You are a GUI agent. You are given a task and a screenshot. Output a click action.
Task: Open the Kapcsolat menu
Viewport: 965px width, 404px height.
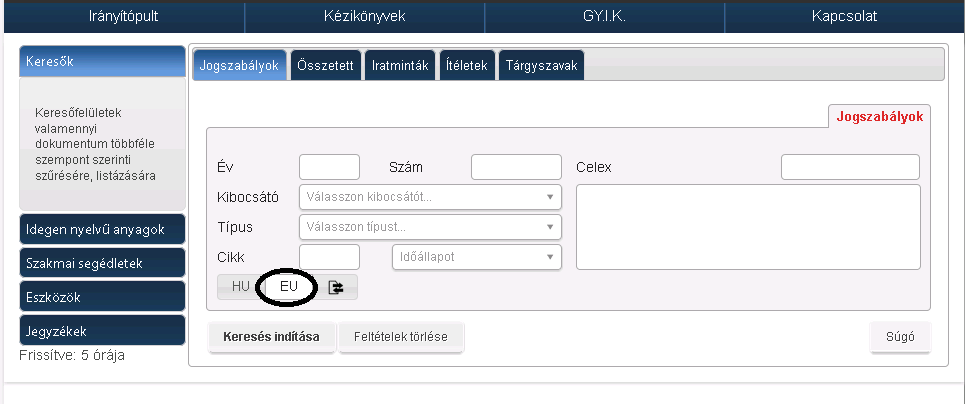click(x=844, y=17)
